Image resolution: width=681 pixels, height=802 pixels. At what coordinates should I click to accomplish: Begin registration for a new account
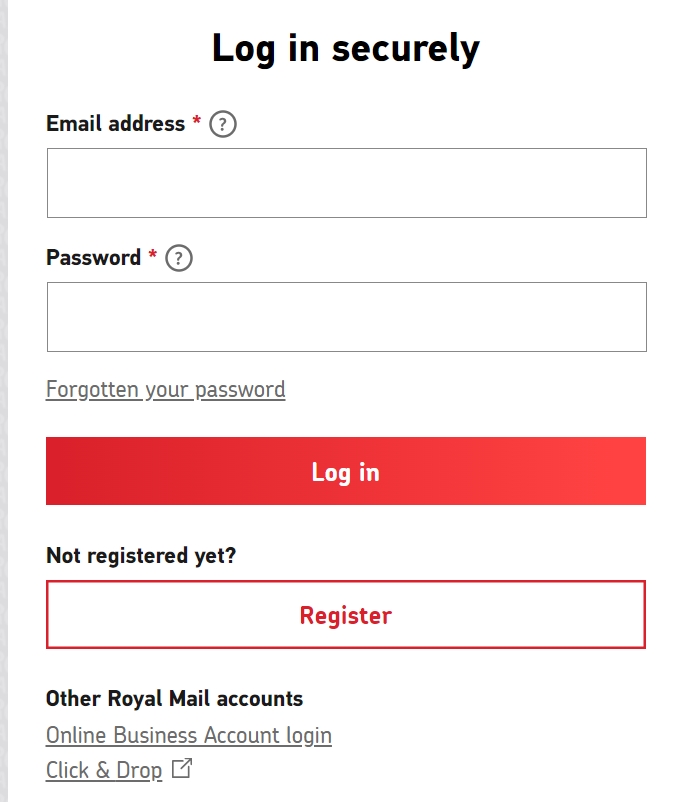point(345,614)
